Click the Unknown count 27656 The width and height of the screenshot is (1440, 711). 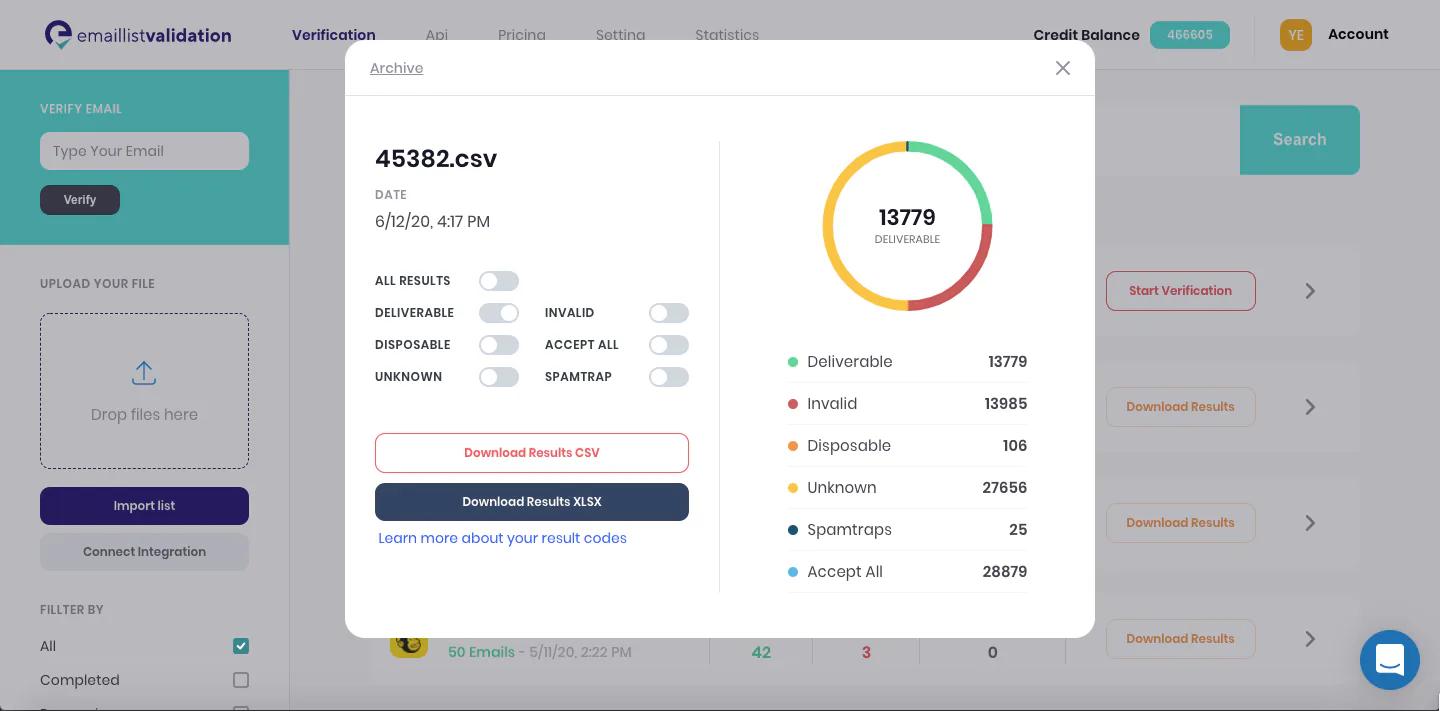pyautogui.click(x=1005, y=488)
